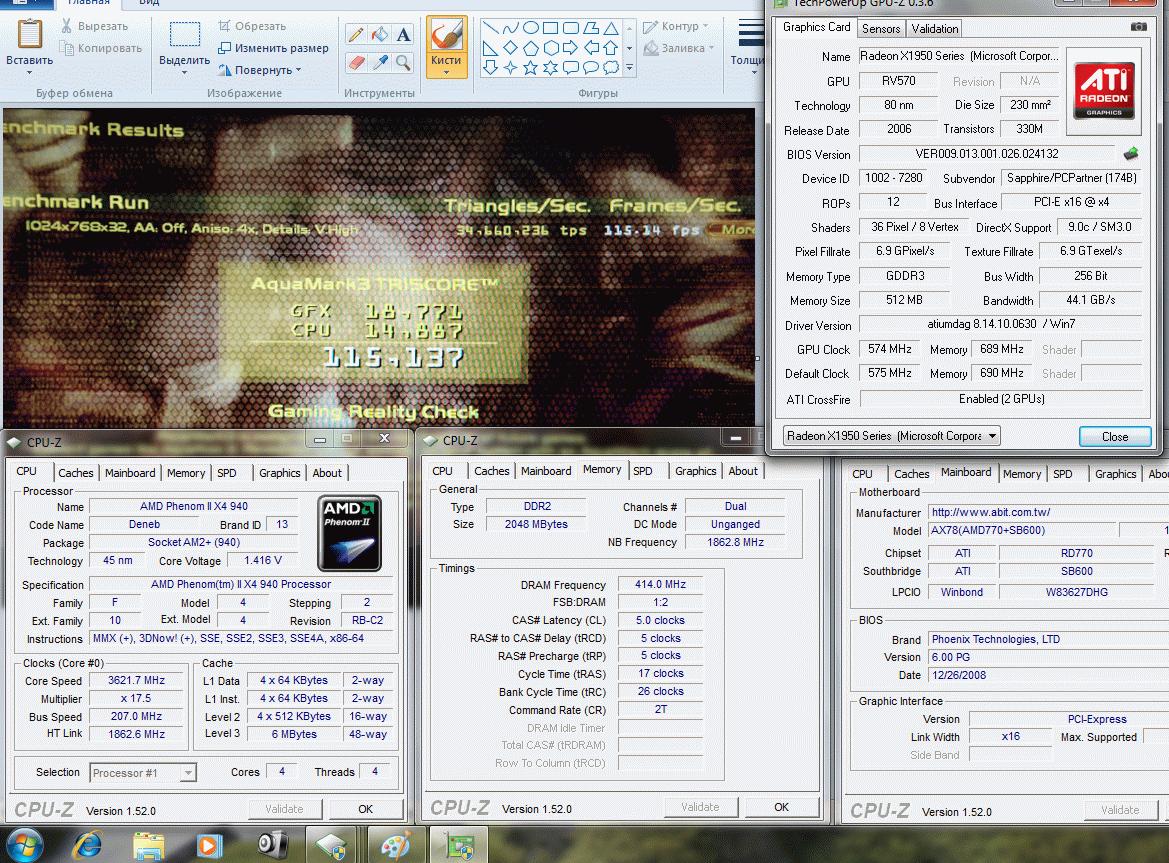Click the Кисти brushes icon
The image size is (1169, 863).
pos(447,34)
